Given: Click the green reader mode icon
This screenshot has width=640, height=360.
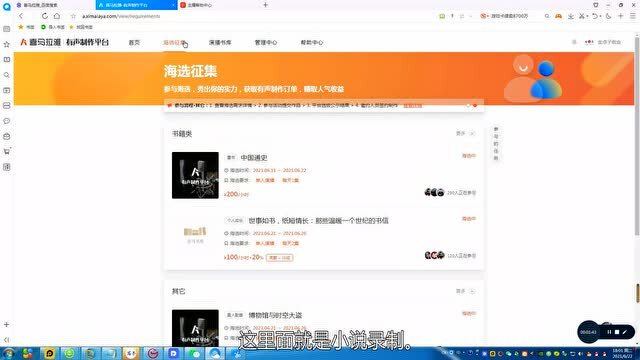Looking at the screenshot, I should (442, 16).
